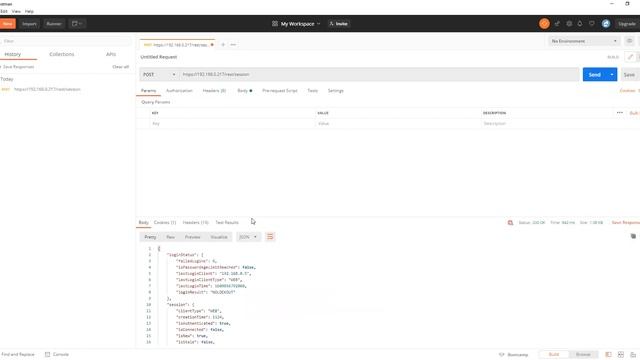Open the environment quick look icon
Screen dimensions: 640x360
(x=629, y=41)
